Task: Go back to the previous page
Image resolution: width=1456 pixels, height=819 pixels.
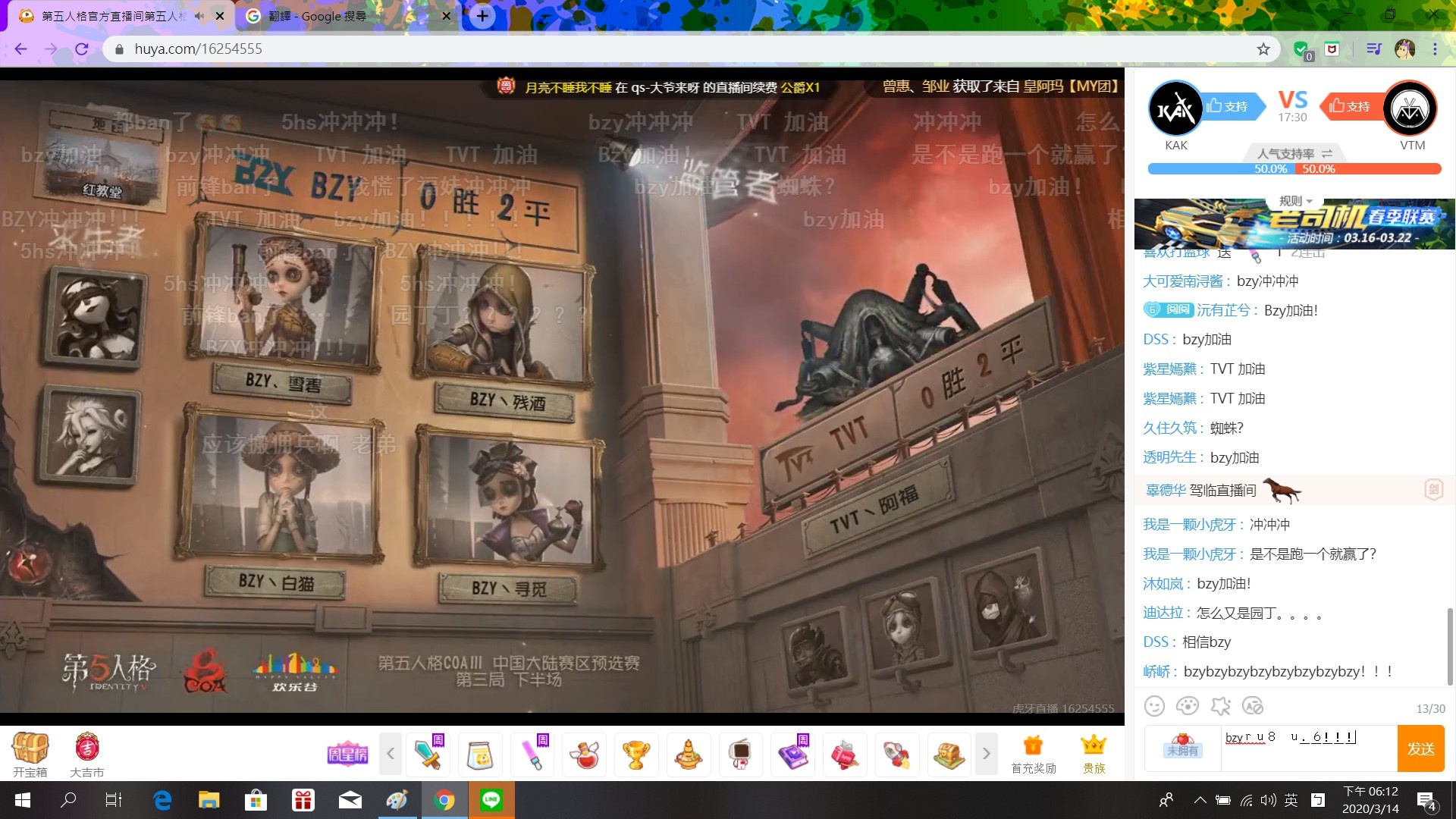Action: (21, 49)
